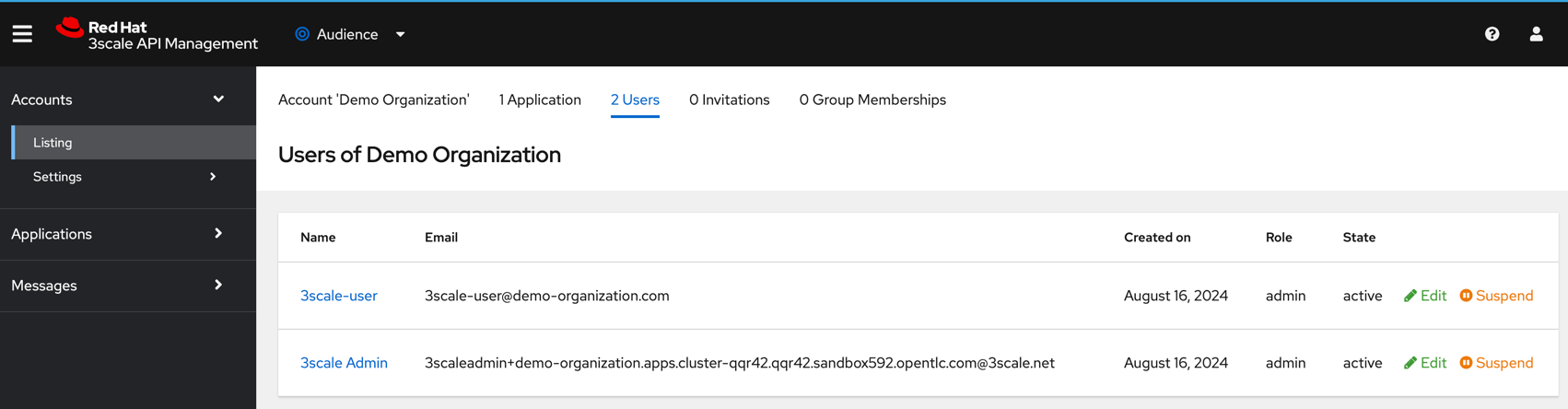Screen dimensions: 1568x409
Task: Select the 2 Users tab
Action: [x=635, y=99]
